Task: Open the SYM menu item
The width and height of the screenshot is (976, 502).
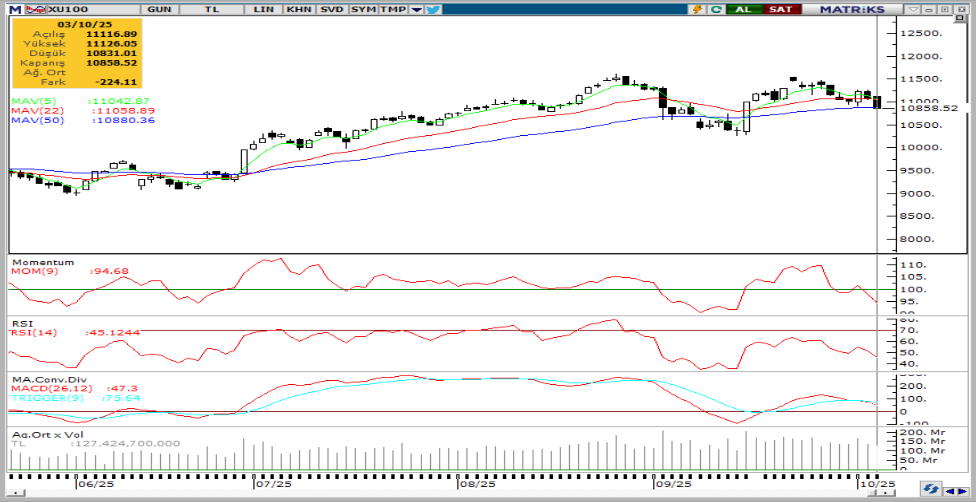Action: pyautogui.click(x=362, y=9)
